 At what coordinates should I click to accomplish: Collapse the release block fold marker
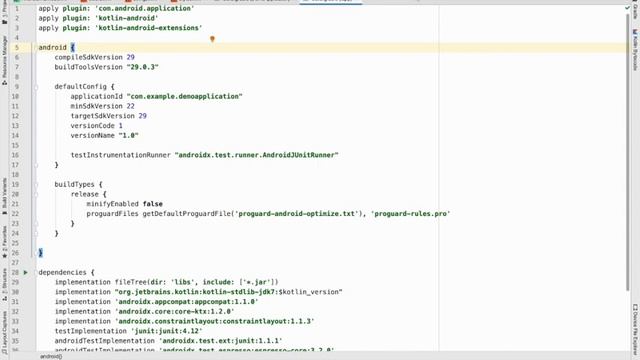click(36, 194)
